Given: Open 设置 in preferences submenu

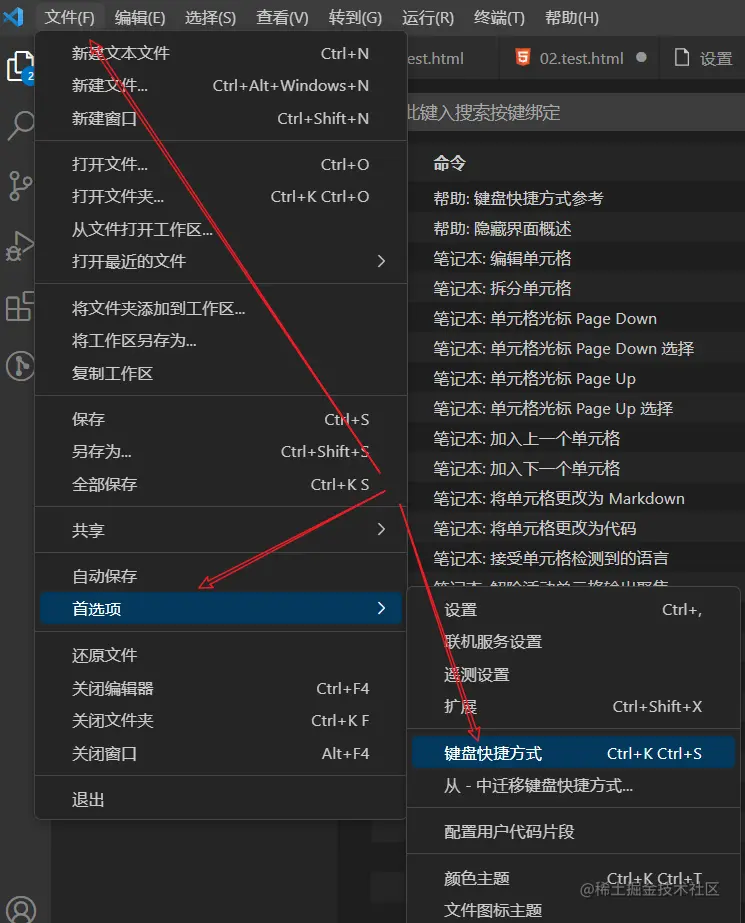Looking at the screenshot, I should [x=573, y=609].
